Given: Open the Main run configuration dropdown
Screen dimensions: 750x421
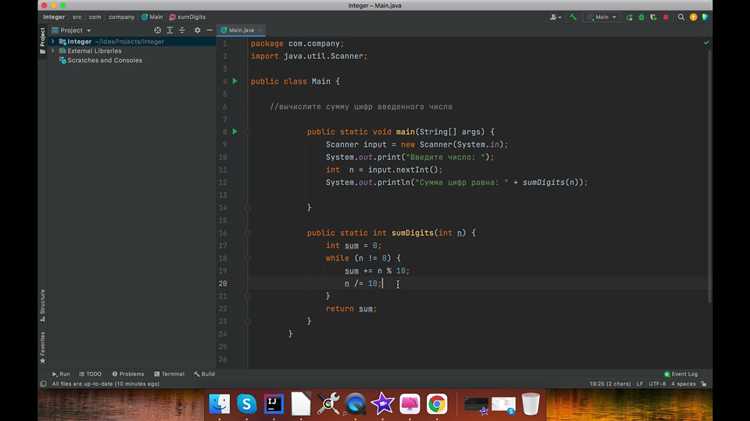Looking at the screenshot, I should click(604, 17).
